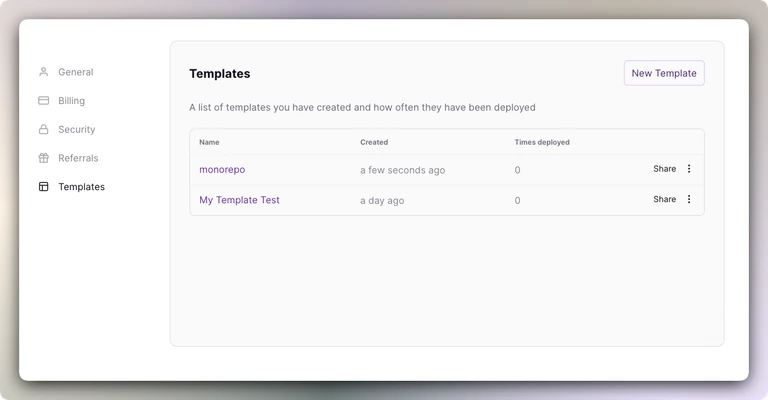Click the General person icon
Viewport: 768px width, 400px height.
44,72
